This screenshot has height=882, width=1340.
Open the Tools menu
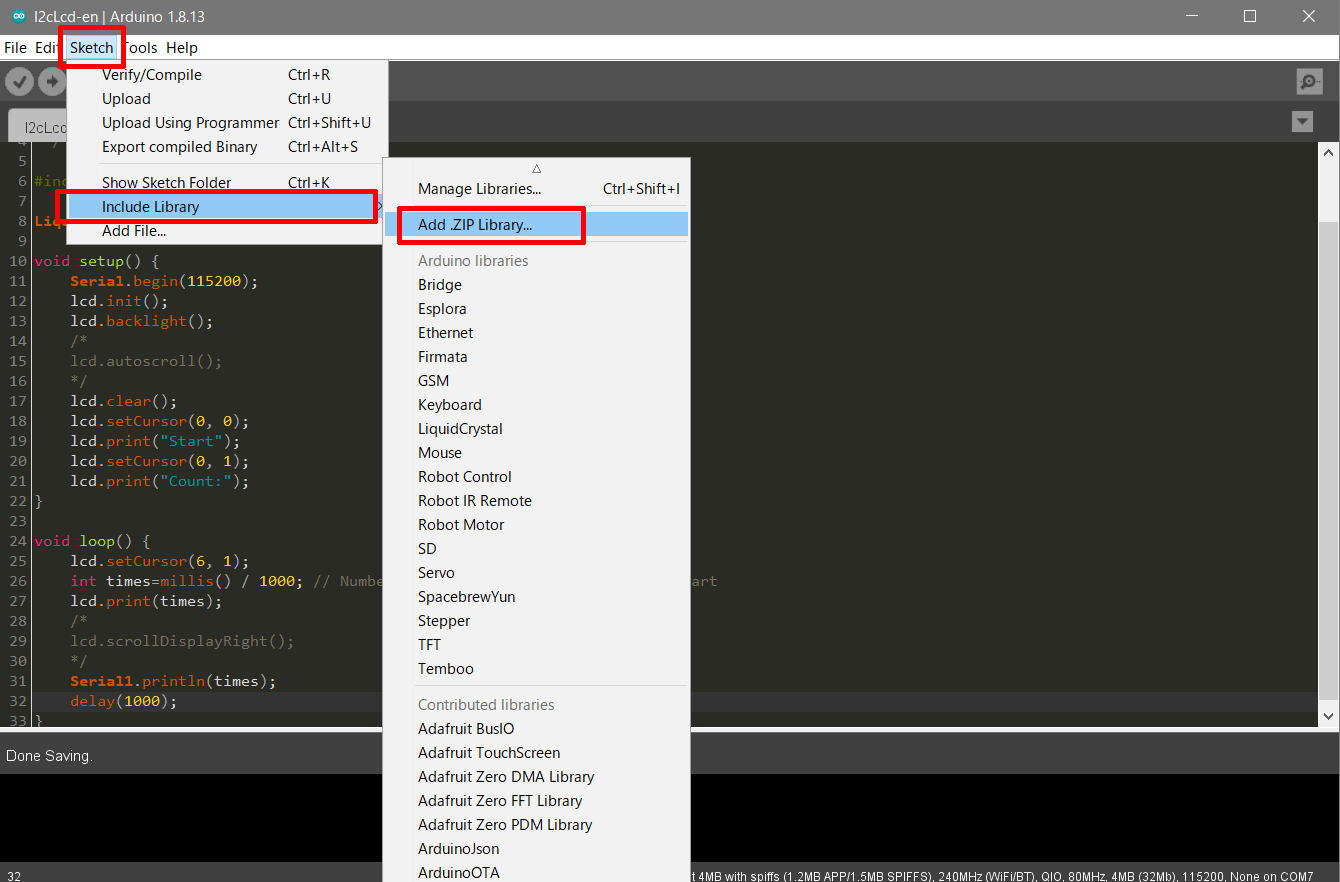[x=140, y=47]
